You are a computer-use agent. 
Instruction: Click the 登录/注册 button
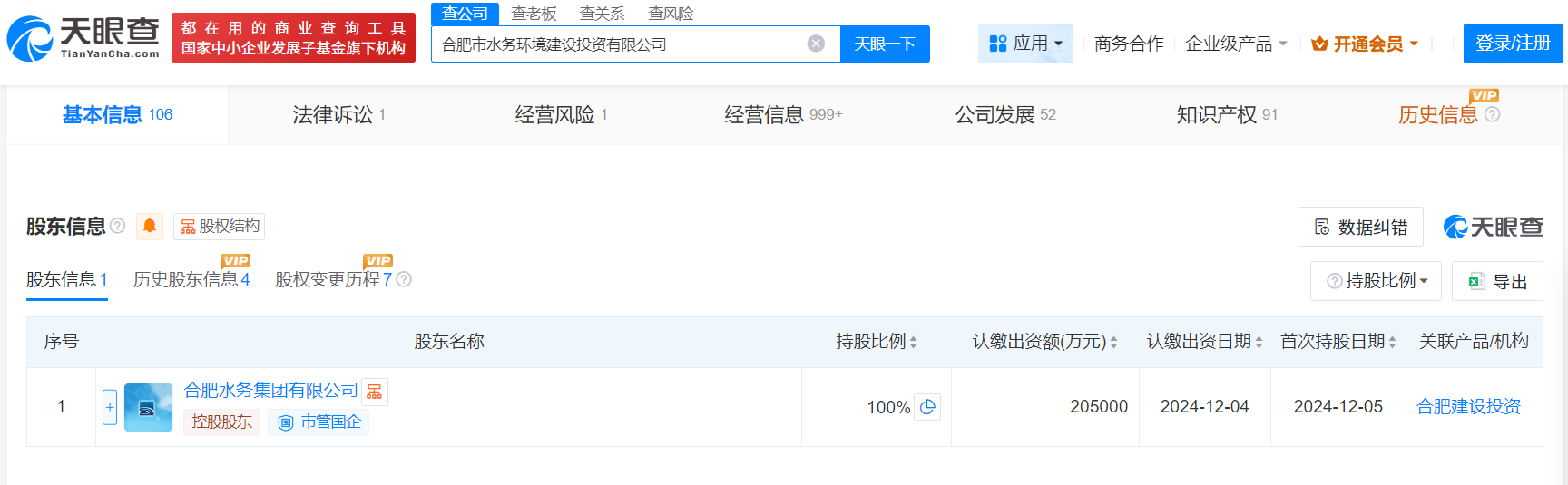point(1513,44)
